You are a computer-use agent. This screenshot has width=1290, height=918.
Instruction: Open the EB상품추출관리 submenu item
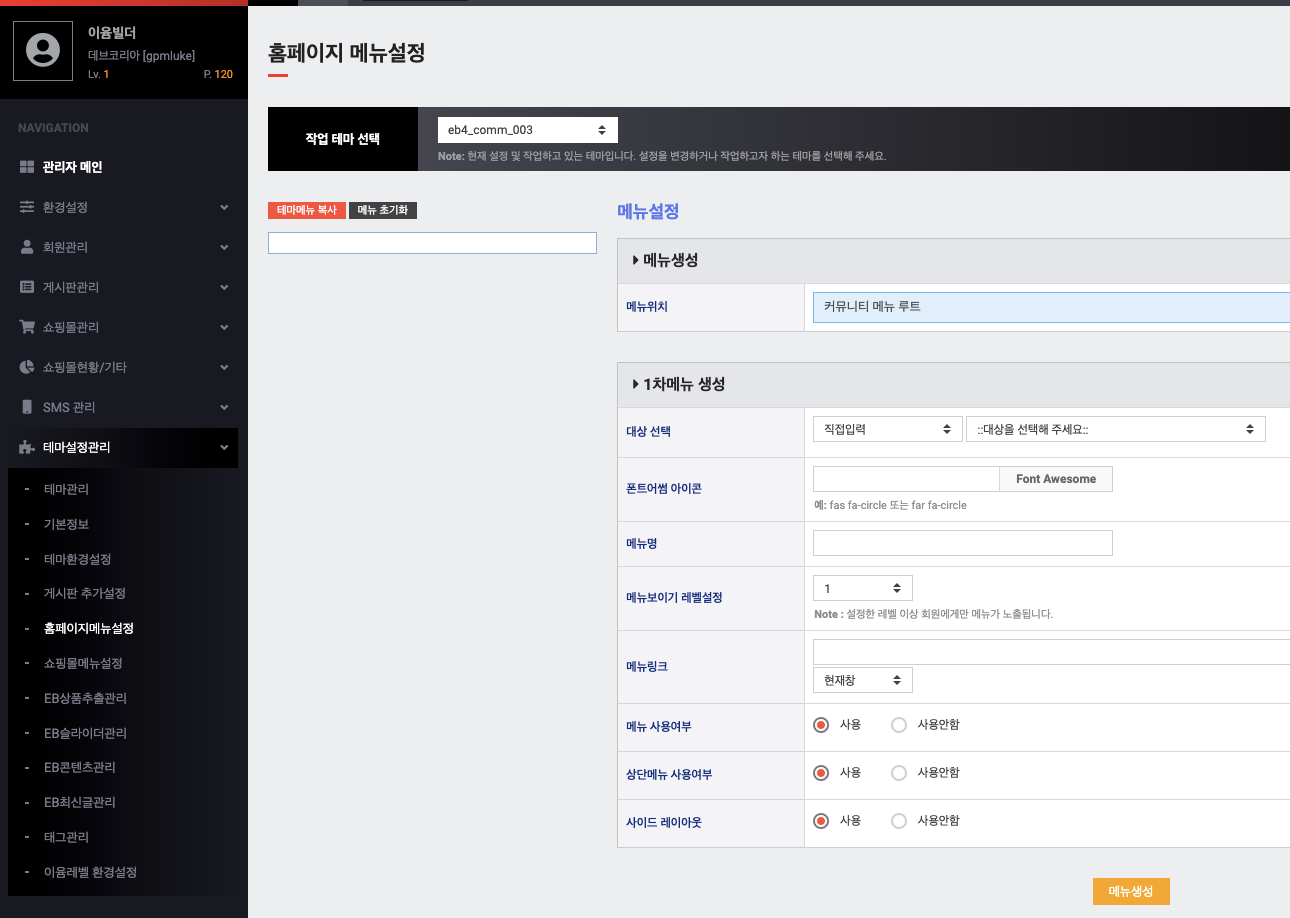[x=85, y=698]
